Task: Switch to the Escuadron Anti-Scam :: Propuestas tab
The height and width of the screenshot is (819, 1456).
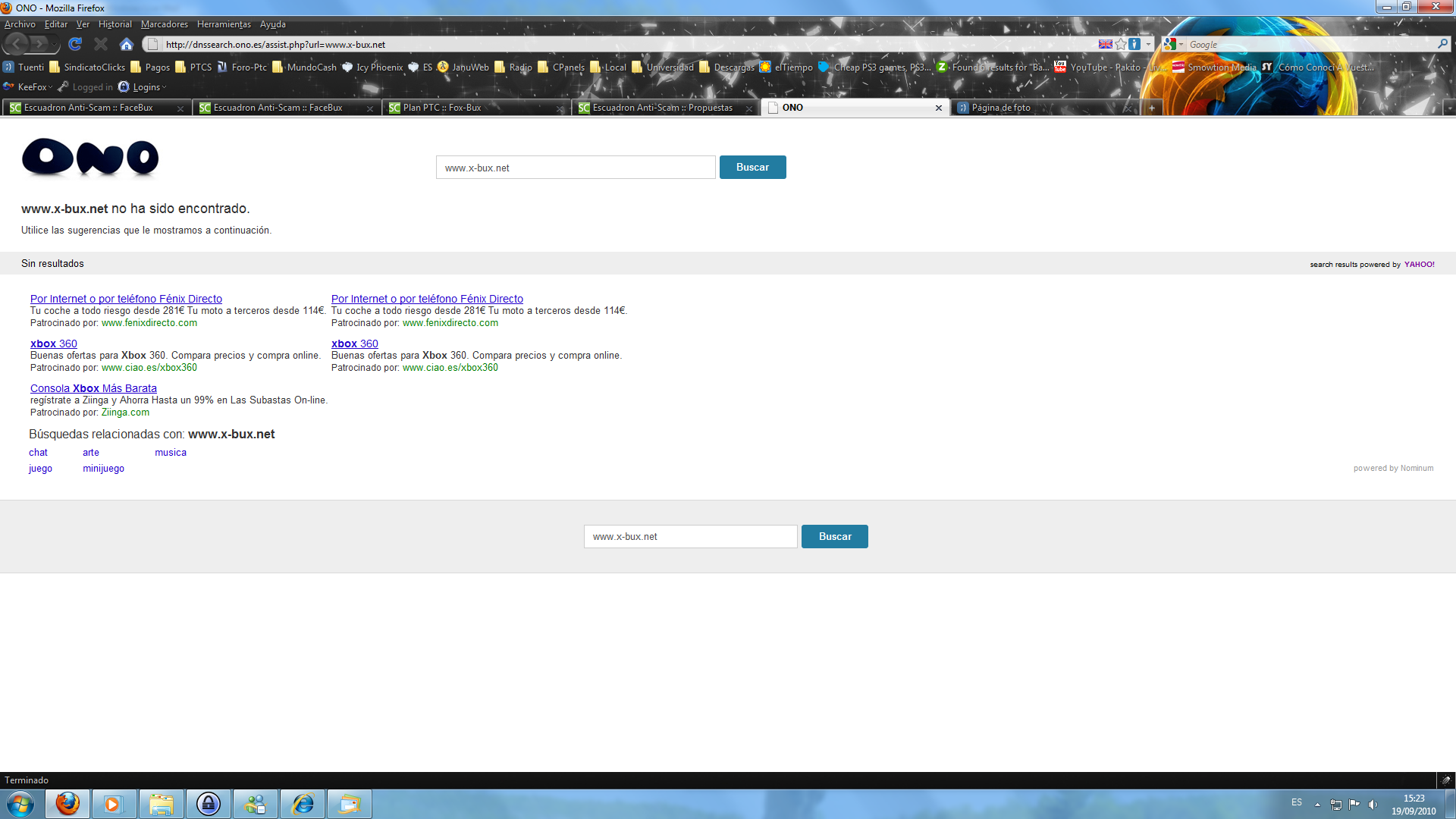Action: [665, 108]
